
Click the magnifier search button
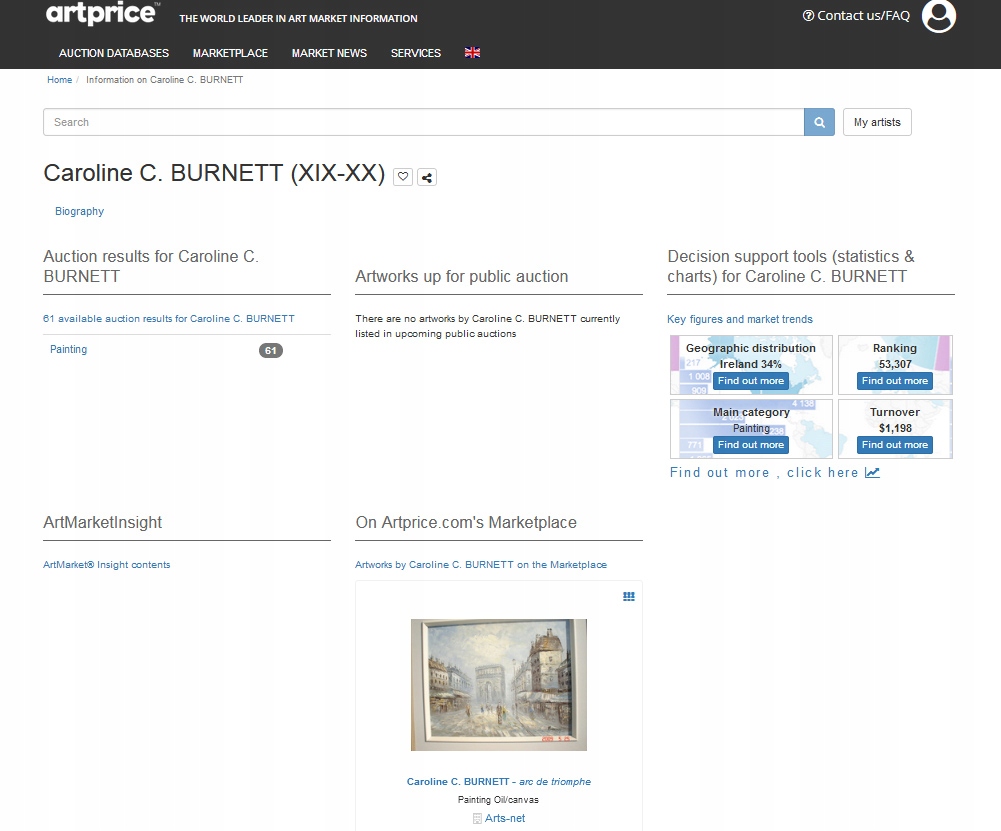819,122
